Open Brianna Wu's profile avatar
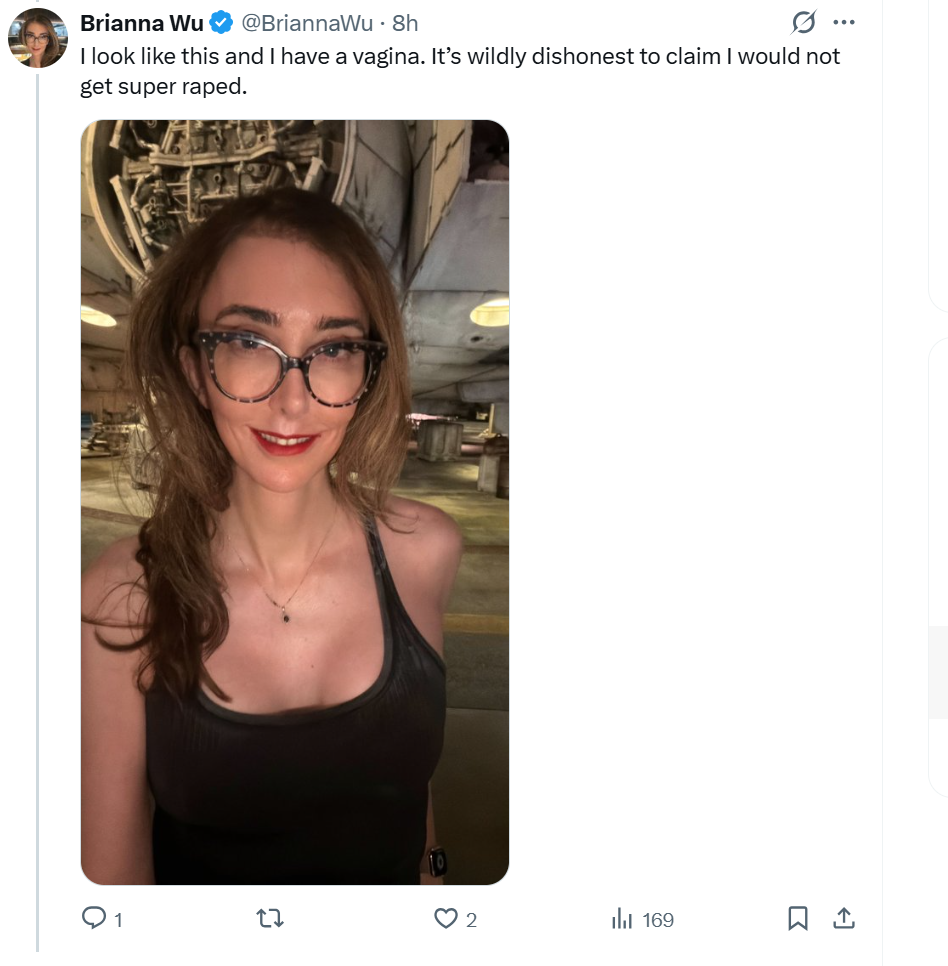 coord(38,38)
